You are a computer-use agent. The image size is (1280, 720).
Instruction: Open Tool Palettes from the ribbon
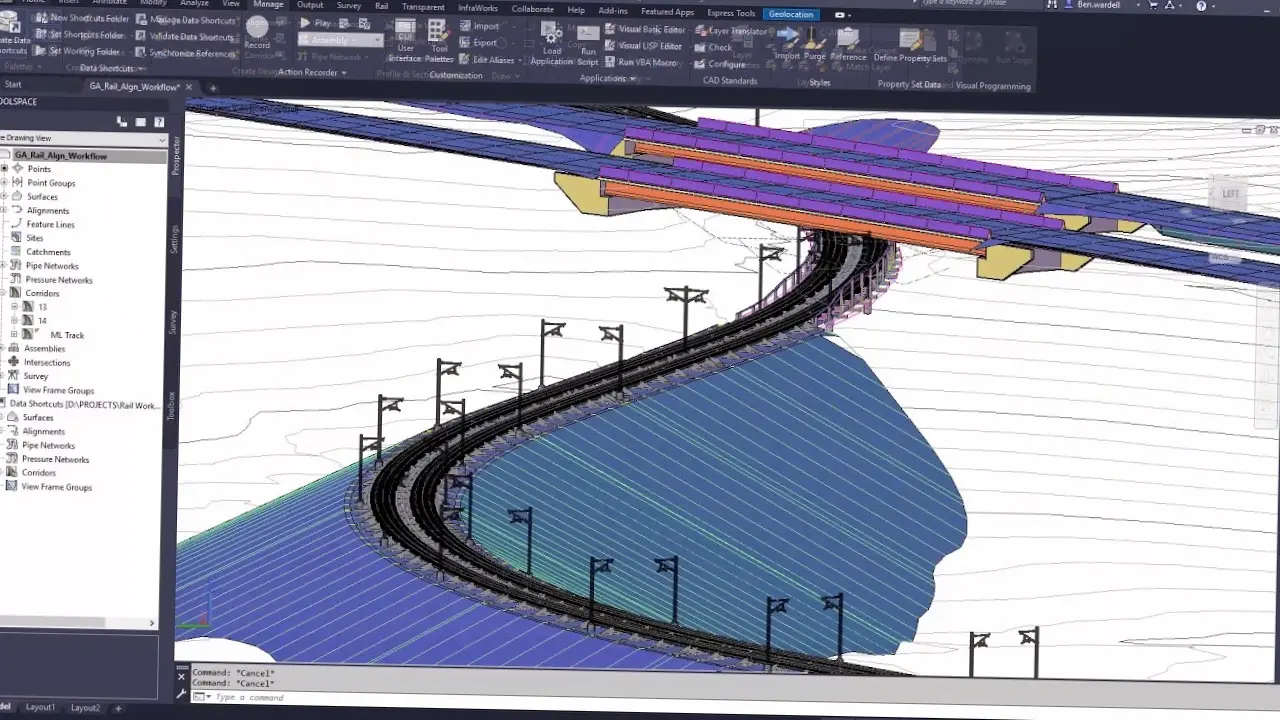click(x=438, y=42)
